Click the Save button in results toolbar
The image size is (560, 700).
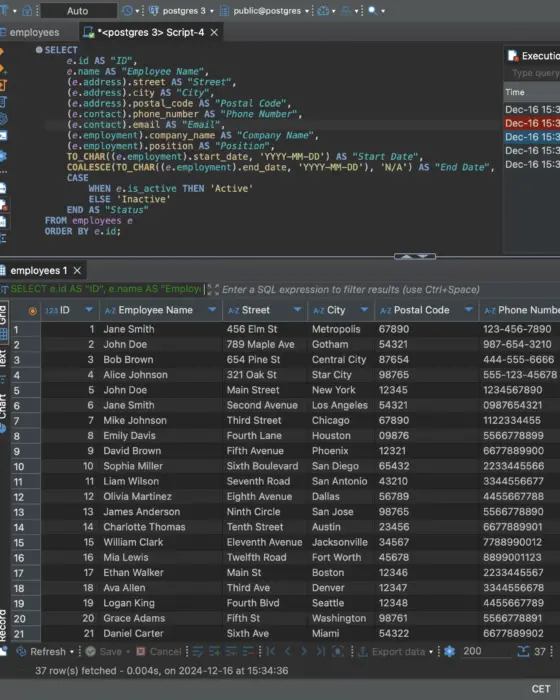tap(106, 651)
